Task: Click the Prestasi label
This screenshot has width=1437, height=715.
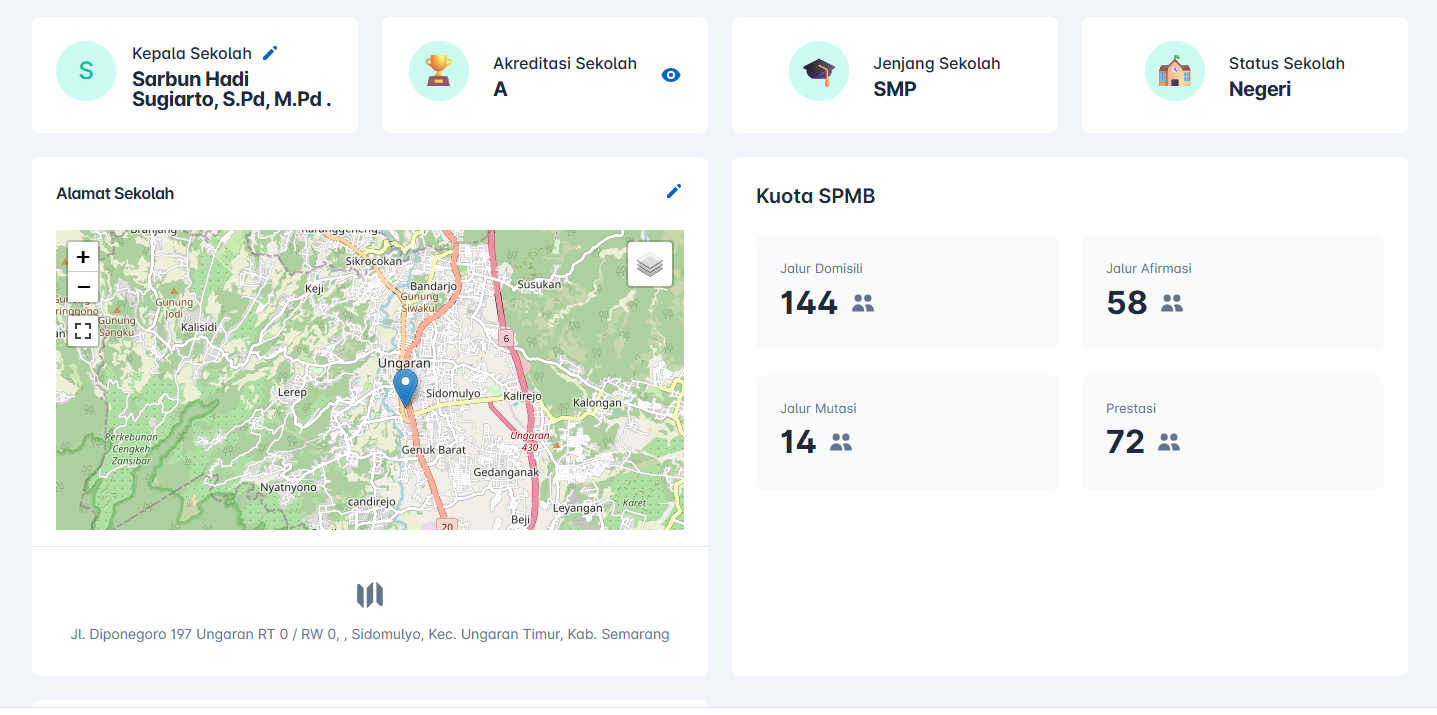Action: tap(1131, 408)
